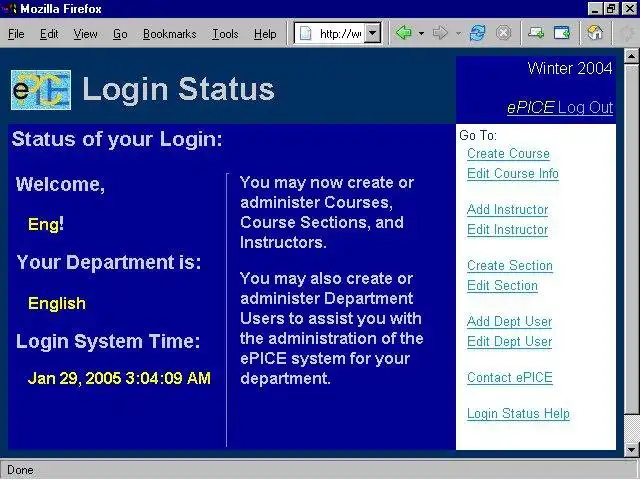Follow the Add Instructor link
Viewport: 640px width, 480px height.
[x=507, y=210]
